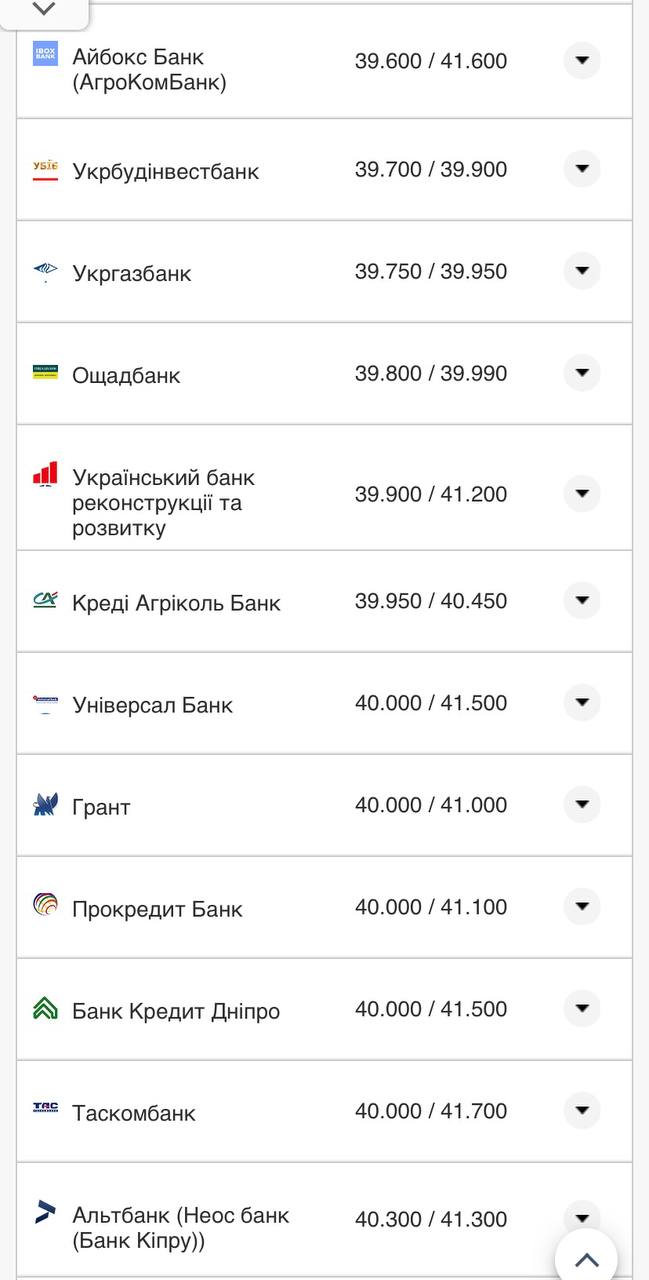Expand the Ощадбанк rate details

(x=581, y=373)
